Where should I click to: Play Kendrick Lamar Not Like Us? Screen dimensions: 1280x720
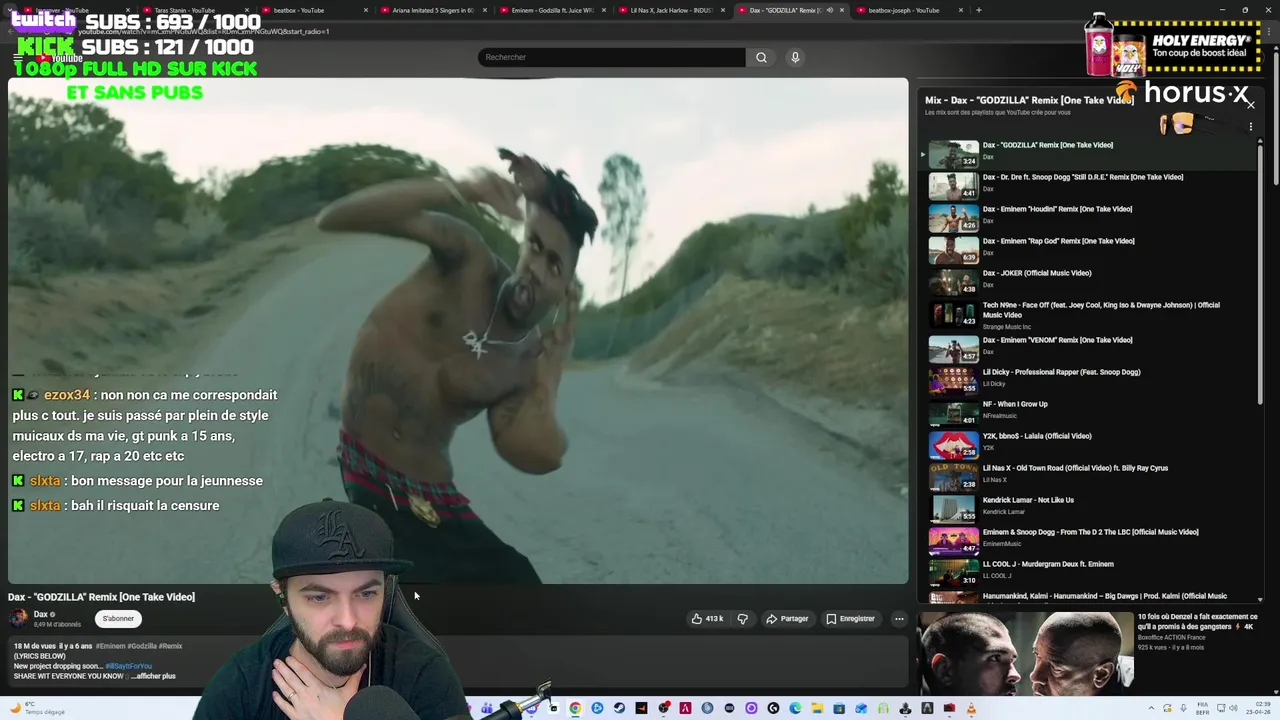click(1088, 509)
